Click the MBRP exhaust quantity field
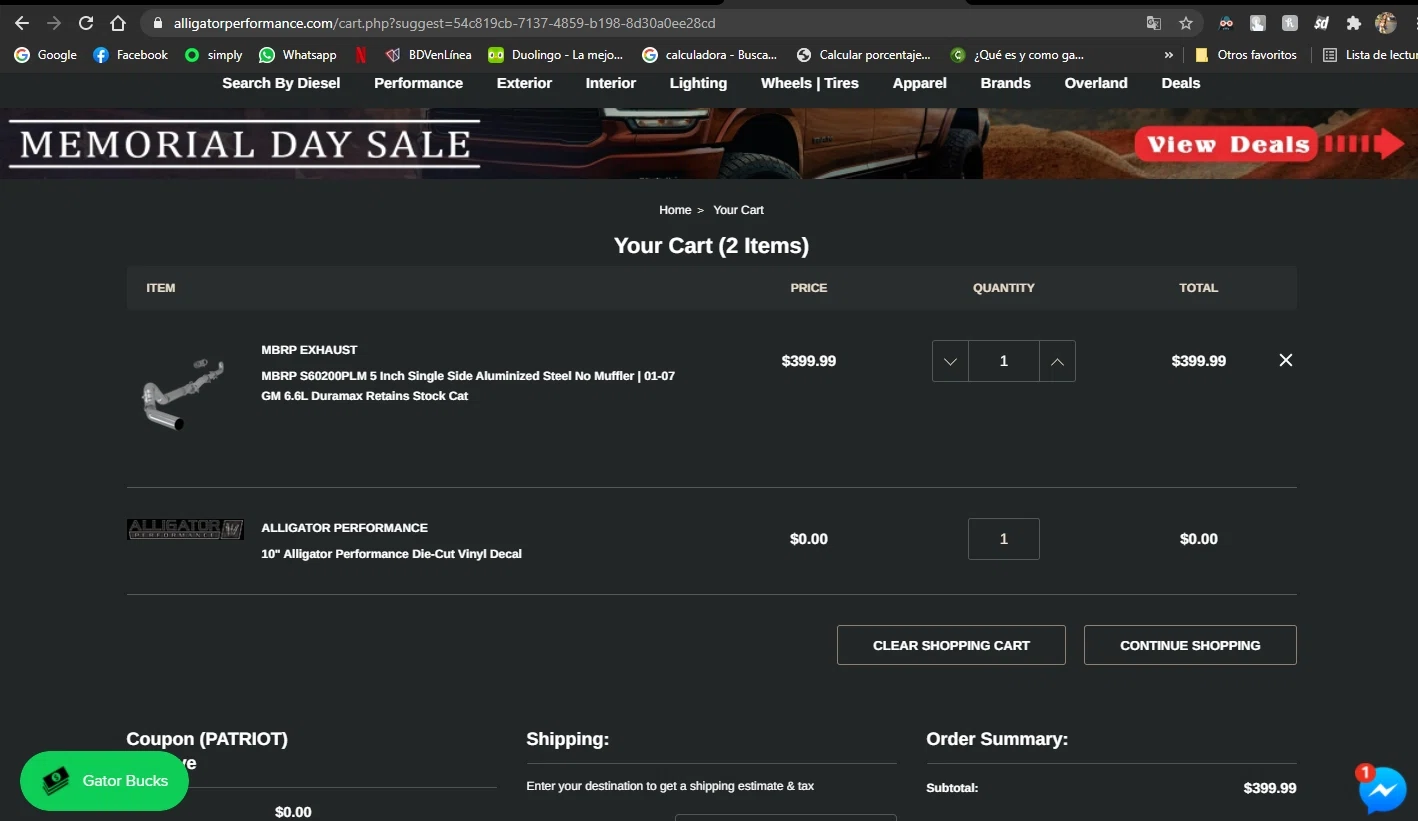The width and height of the screenshot is (1418, 821). 1004,361
